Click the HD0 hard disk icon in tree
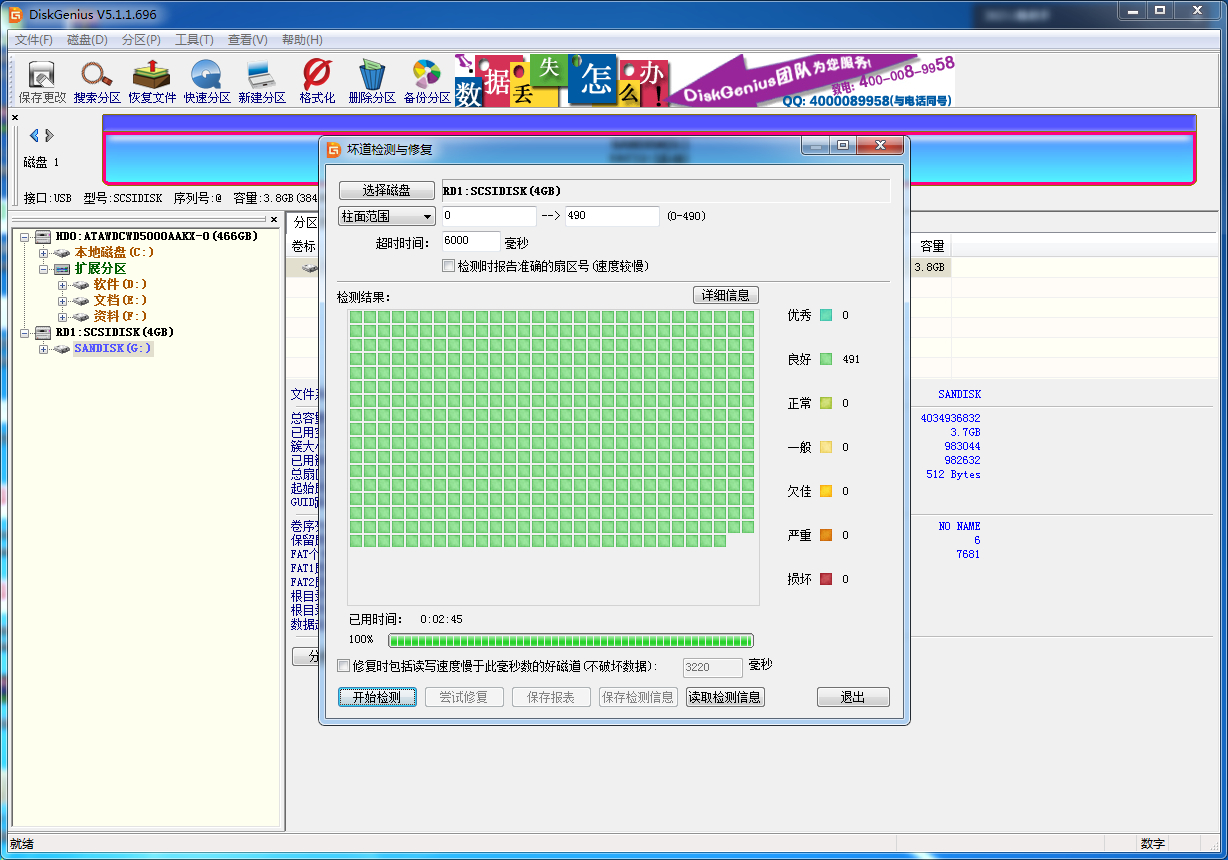1228x860 pixels. [42, 237]
